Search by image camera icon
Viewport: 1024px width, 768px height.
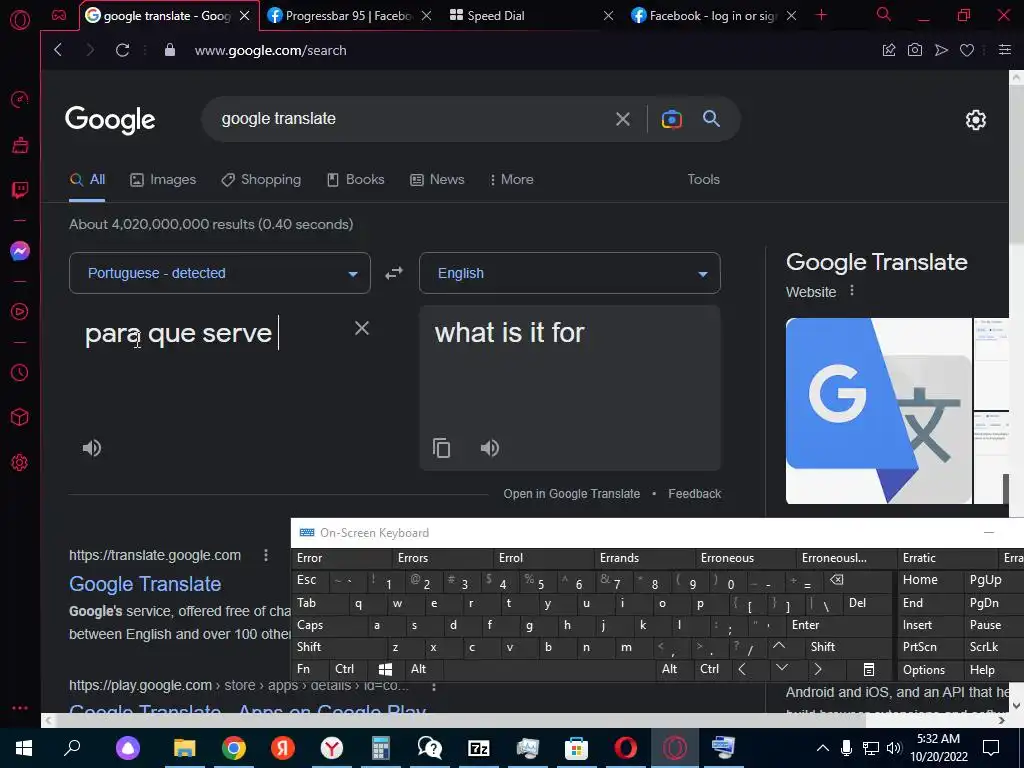click(671, 119)
